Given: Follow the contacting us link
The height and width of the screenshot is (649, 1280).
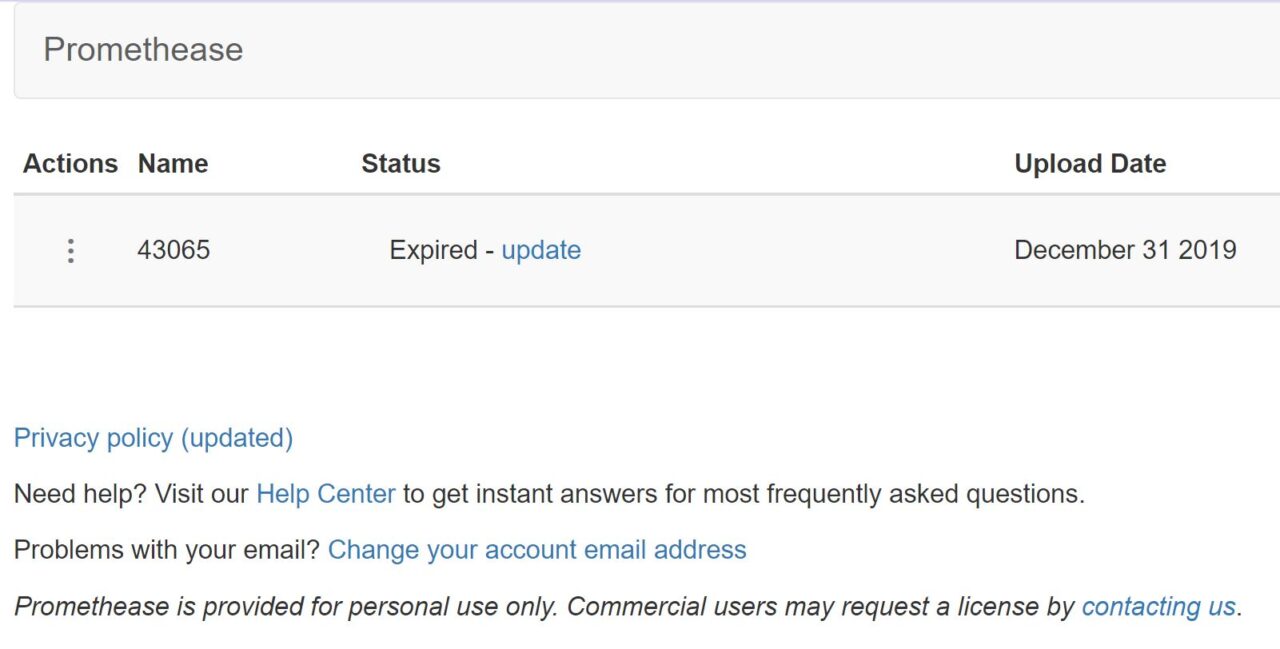Looking at the screenshot, I should (x=1158, y=606).
